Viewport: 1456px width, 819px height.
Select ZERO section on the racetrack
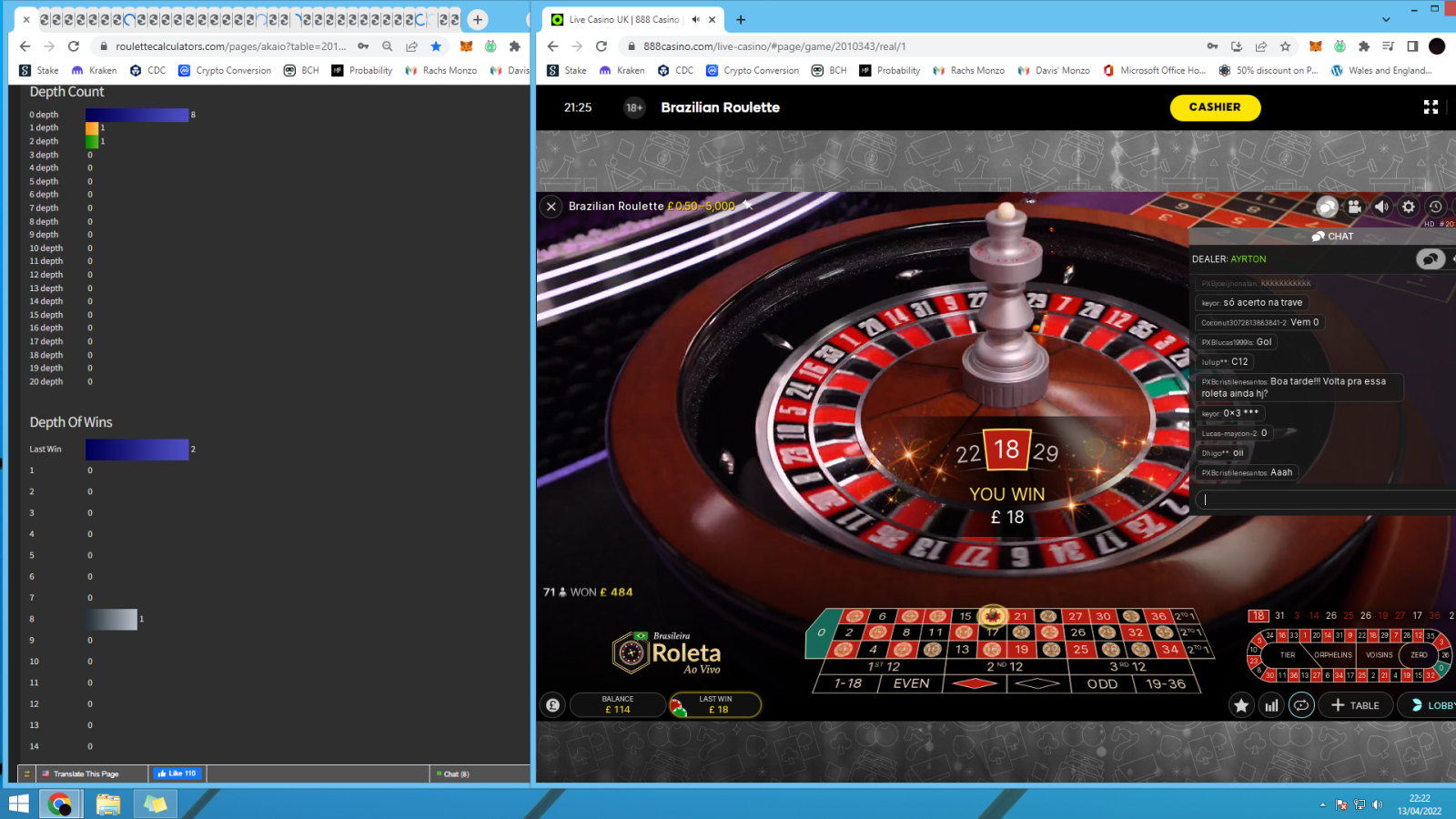[1419, 654]
